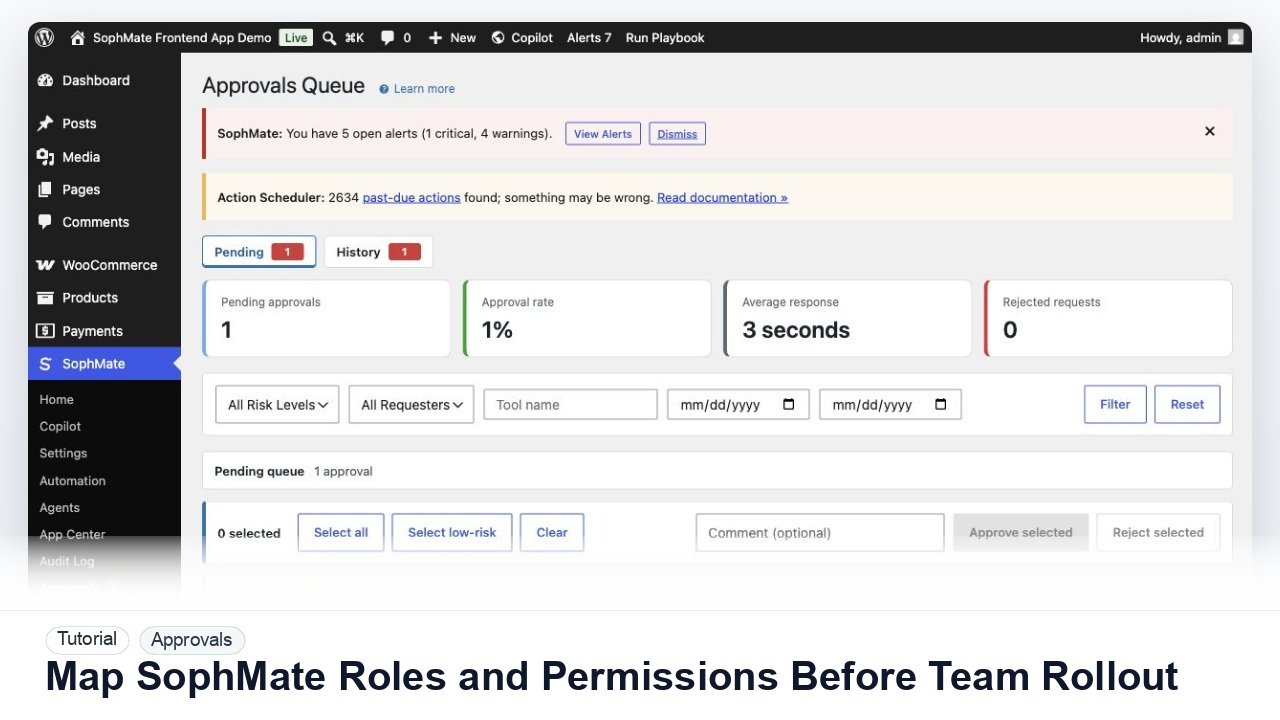This screenshot has width=1280, height=720.
Task: Expand the All Risk Levels dropdown
Action: tap(277, 404)
